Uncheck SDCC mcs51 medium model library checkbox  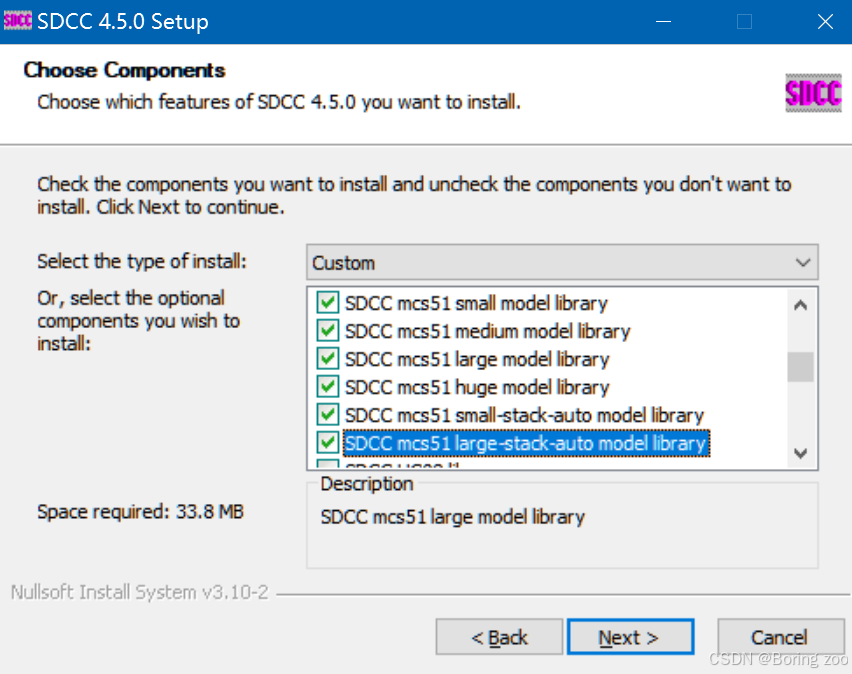coord(328,330)
